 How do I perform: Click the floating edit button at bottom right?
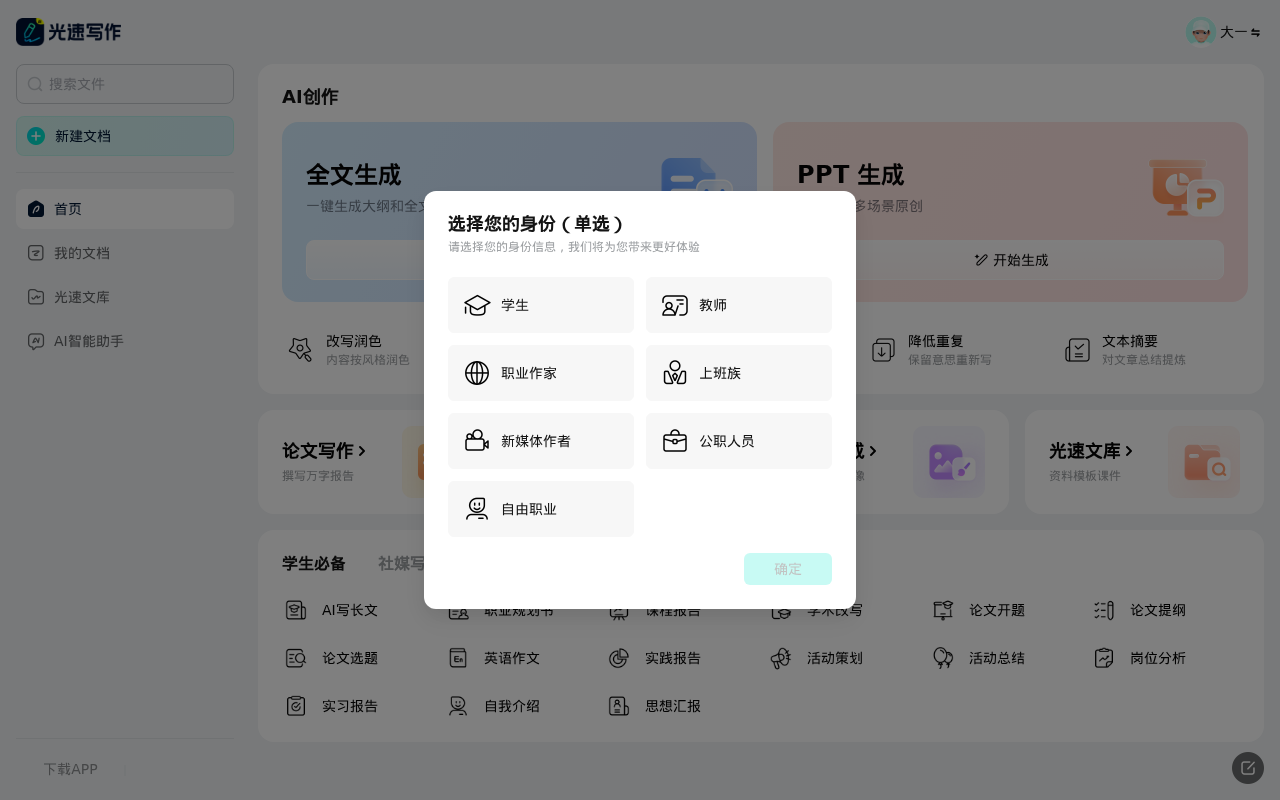point(1248,768)
